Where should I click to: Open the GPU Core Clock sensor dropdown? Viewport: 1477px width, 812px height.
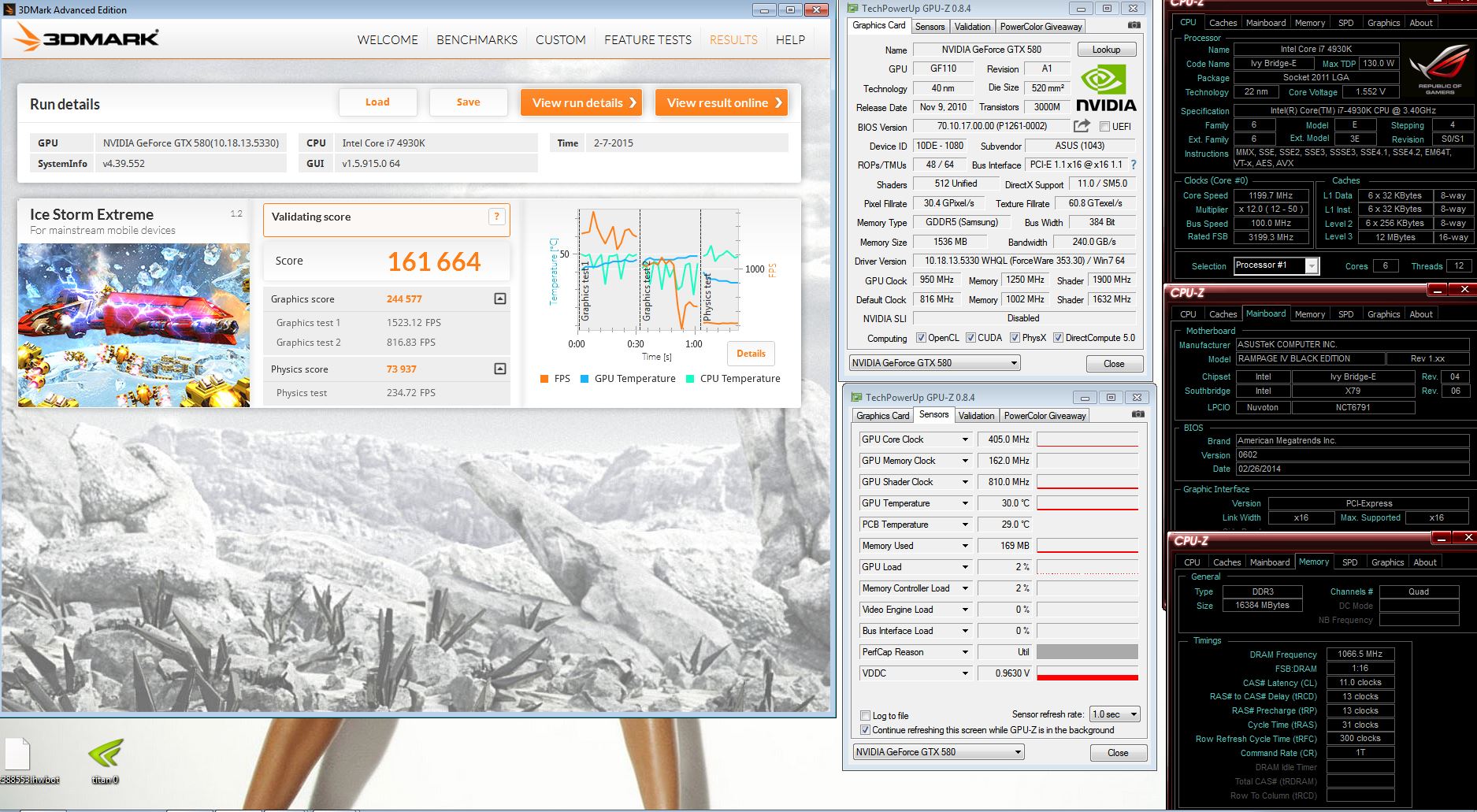pyautogui.click(x=965, y=439)
